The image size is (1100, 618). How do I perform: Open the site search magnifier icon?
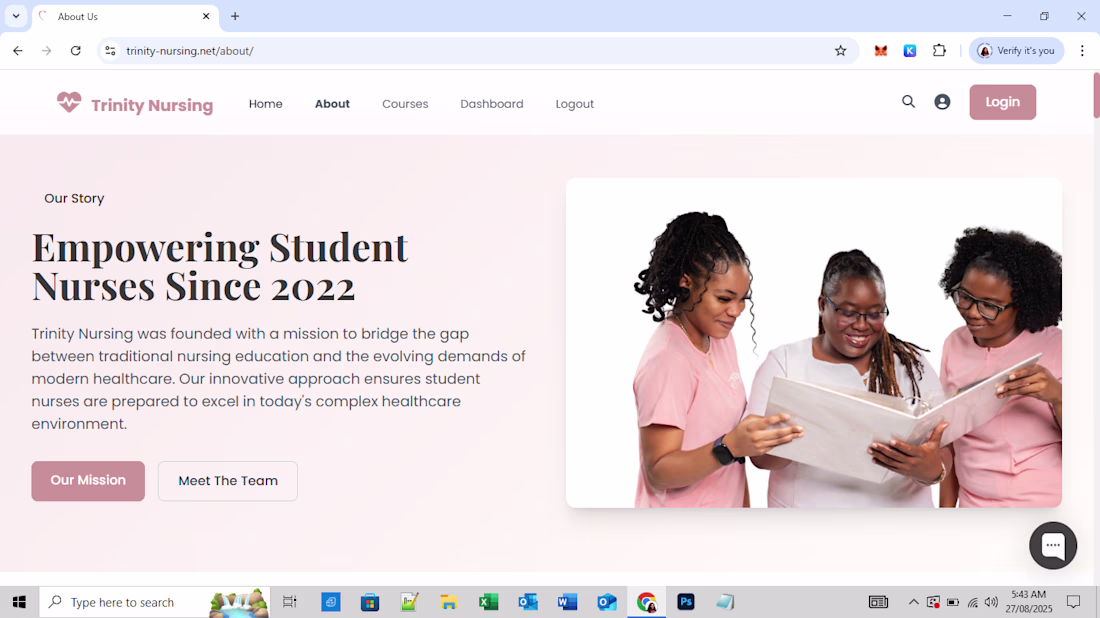coord(908,102)
